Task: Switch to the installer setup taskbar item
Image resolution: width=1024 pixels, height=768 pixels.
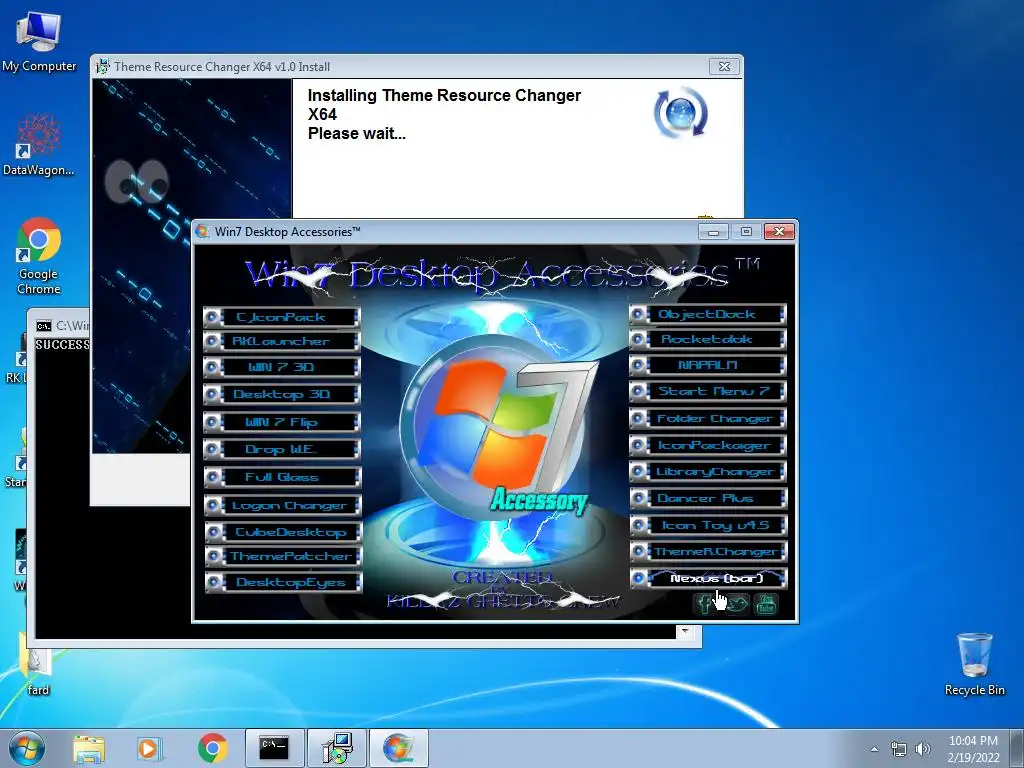Action: 337,748
